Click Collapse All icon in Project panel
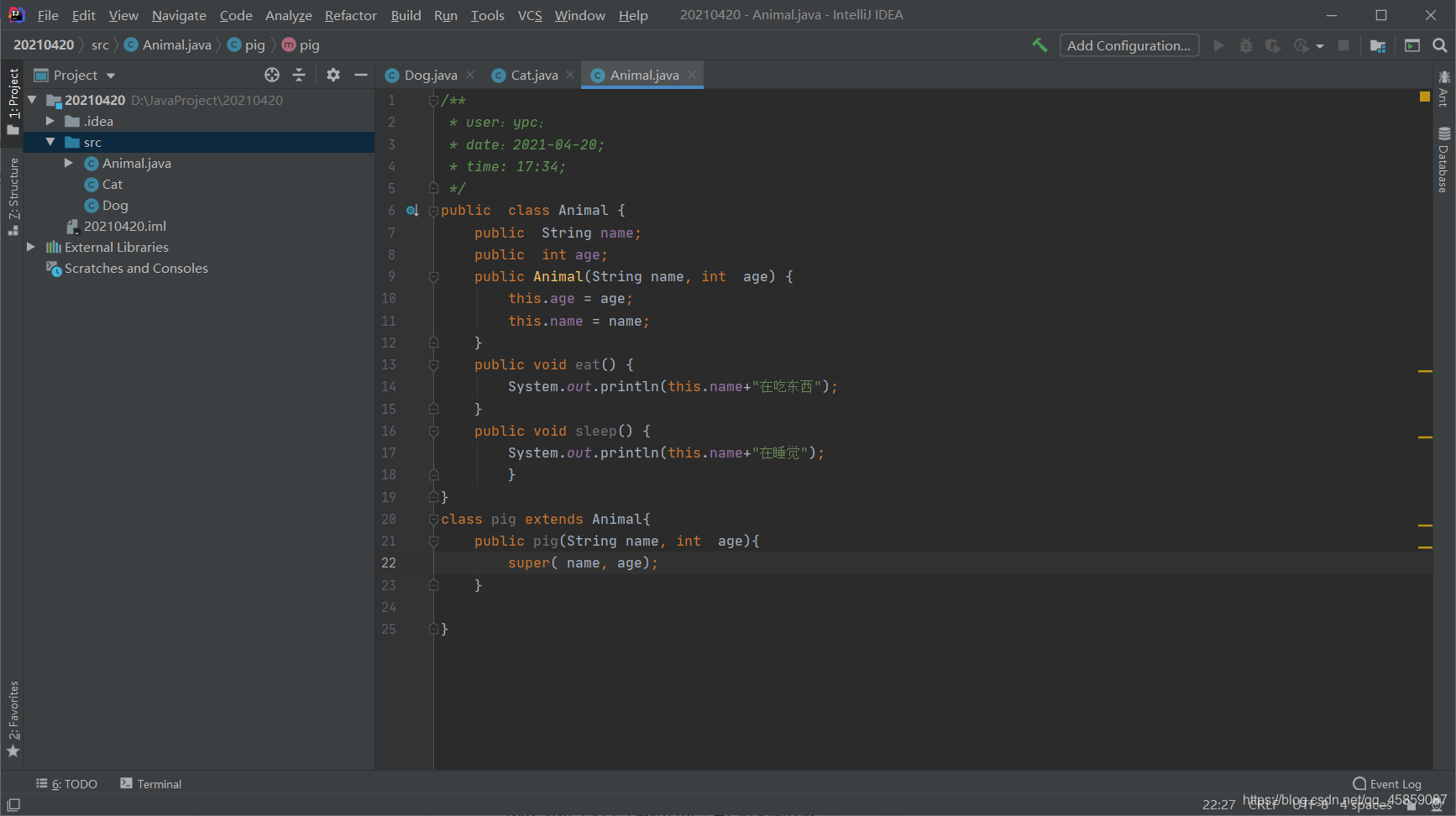Screen dimensions: 1456x816 click(x=299, y=75)
